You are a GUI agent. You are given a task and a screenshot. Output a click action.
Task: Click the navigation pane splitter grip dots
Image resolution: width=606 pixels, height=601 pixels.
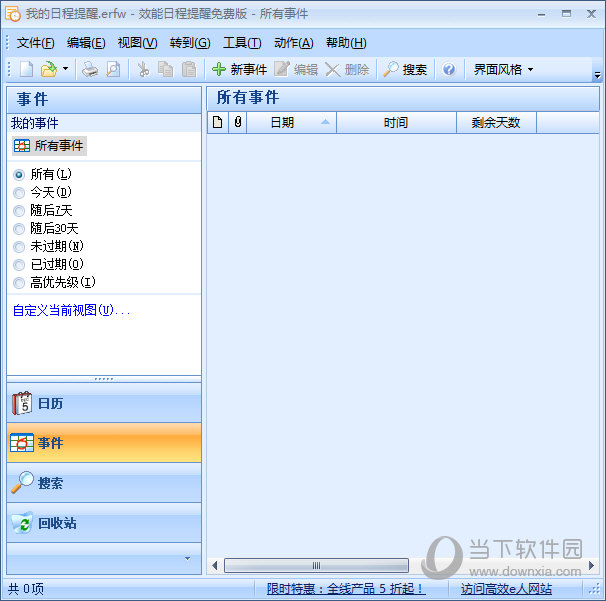[x=104, y=379]
